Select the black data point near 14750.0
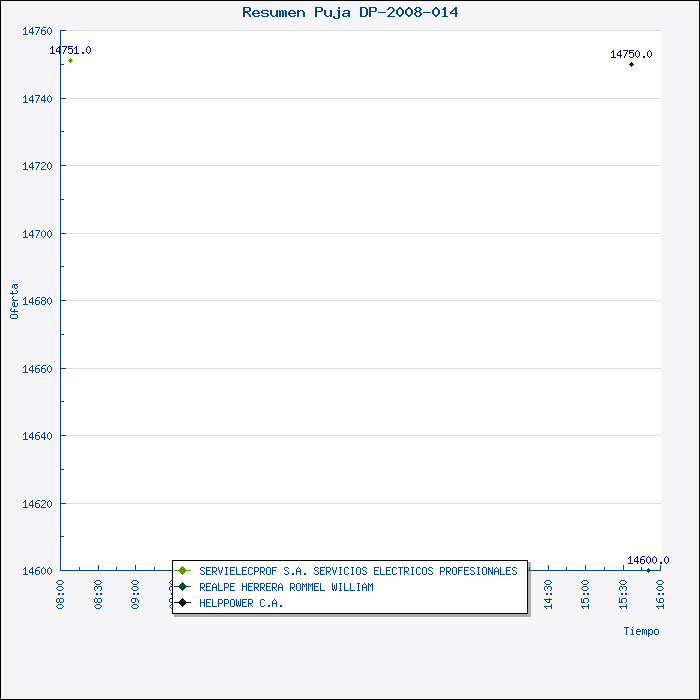 pos(631,64)
